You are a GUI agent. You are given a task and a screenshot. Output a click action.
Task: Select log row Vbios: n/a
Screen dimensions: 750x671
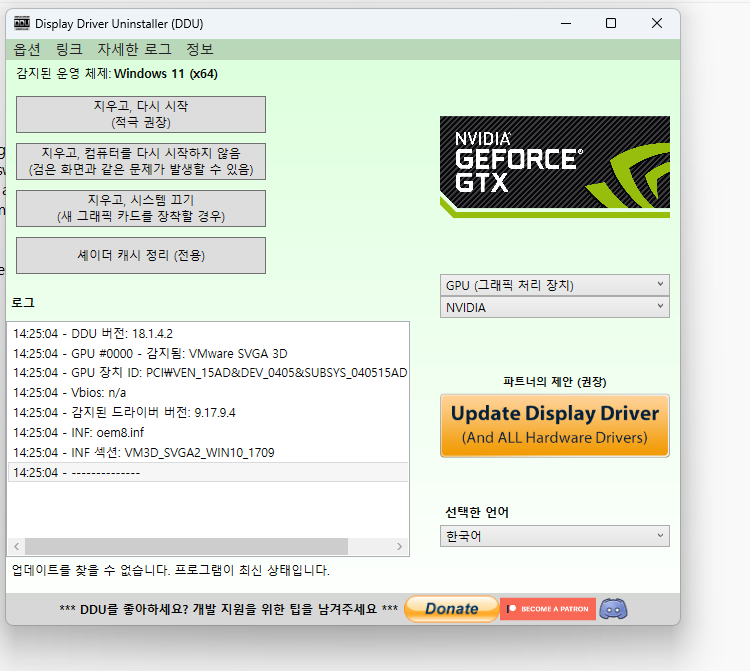[208, 393]
